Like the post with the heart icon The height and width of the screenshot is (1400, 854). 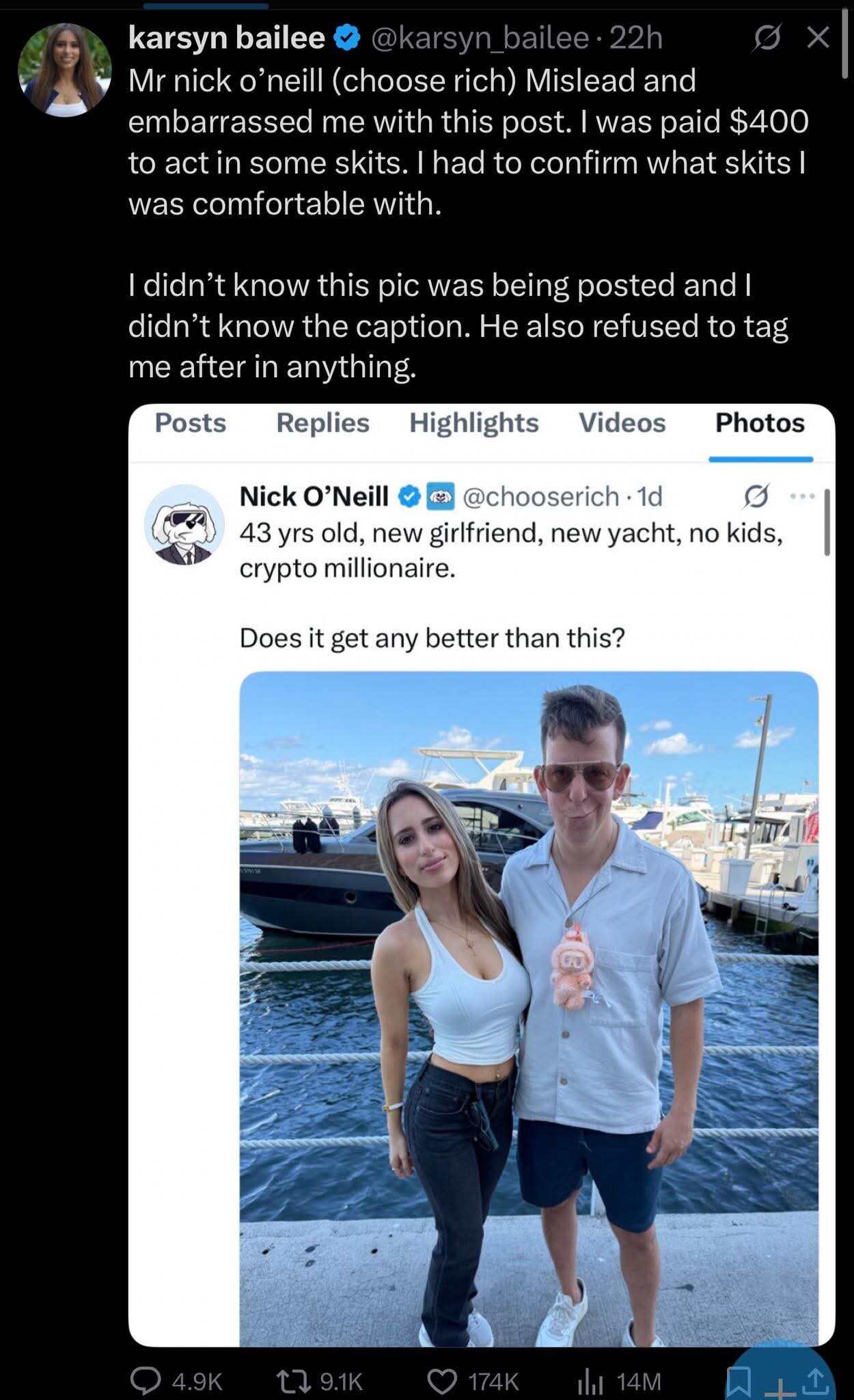pyautogui.click(x=442, y=1381)
